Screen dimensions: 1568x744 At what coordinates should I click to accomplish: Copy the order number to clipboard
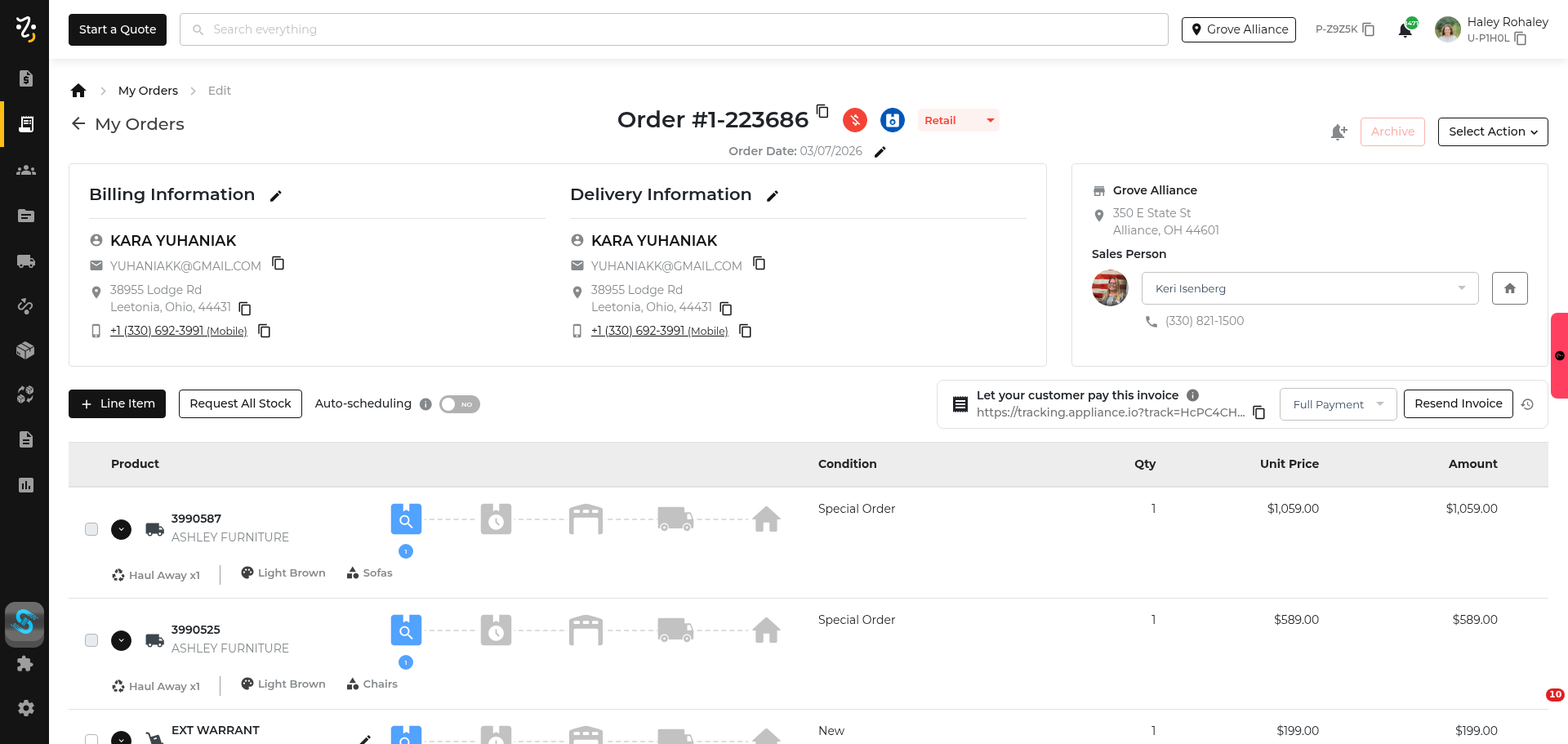(822, 111)
